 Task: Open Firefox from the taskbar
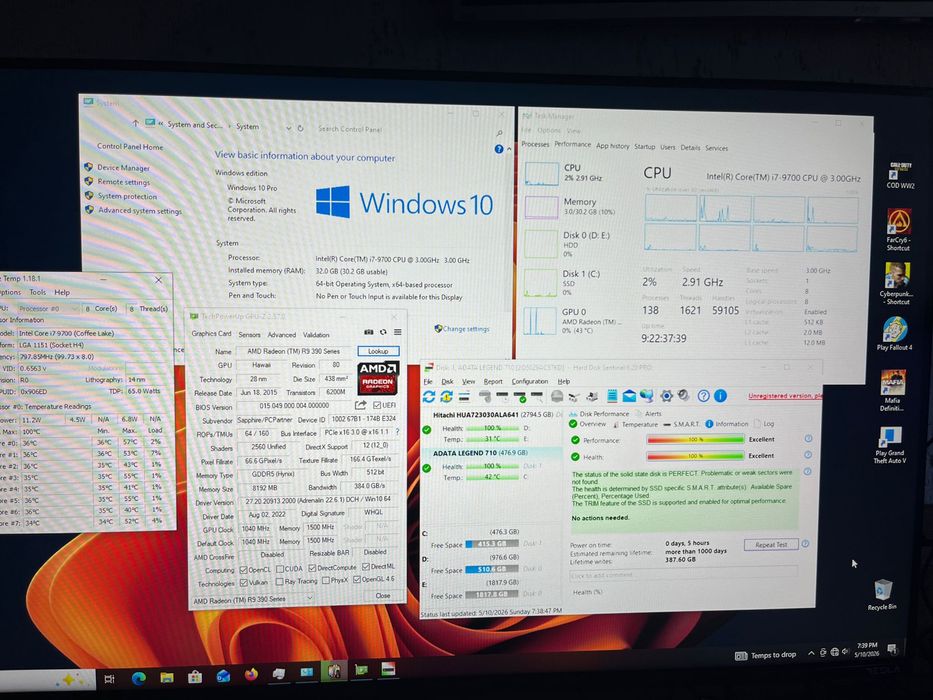pyautogui.click(x=251, y=675)
